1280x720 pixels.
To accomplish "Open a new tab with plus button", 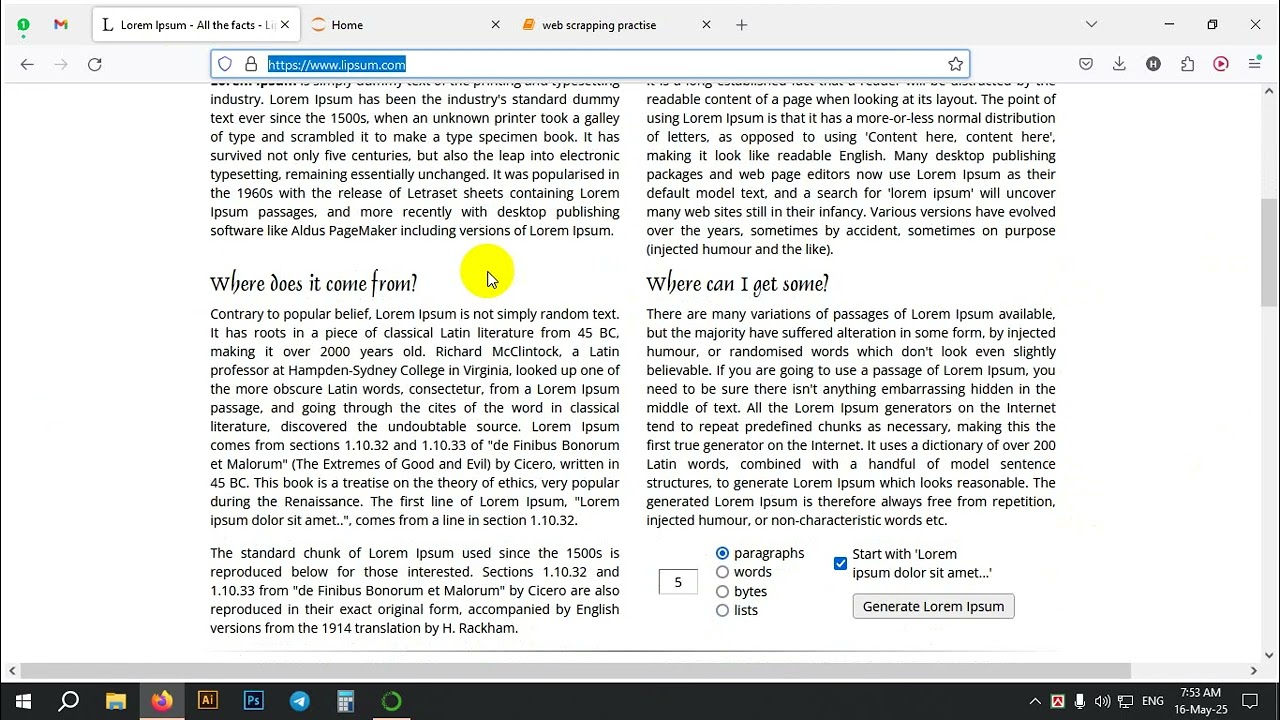I will tap(741, 25).
